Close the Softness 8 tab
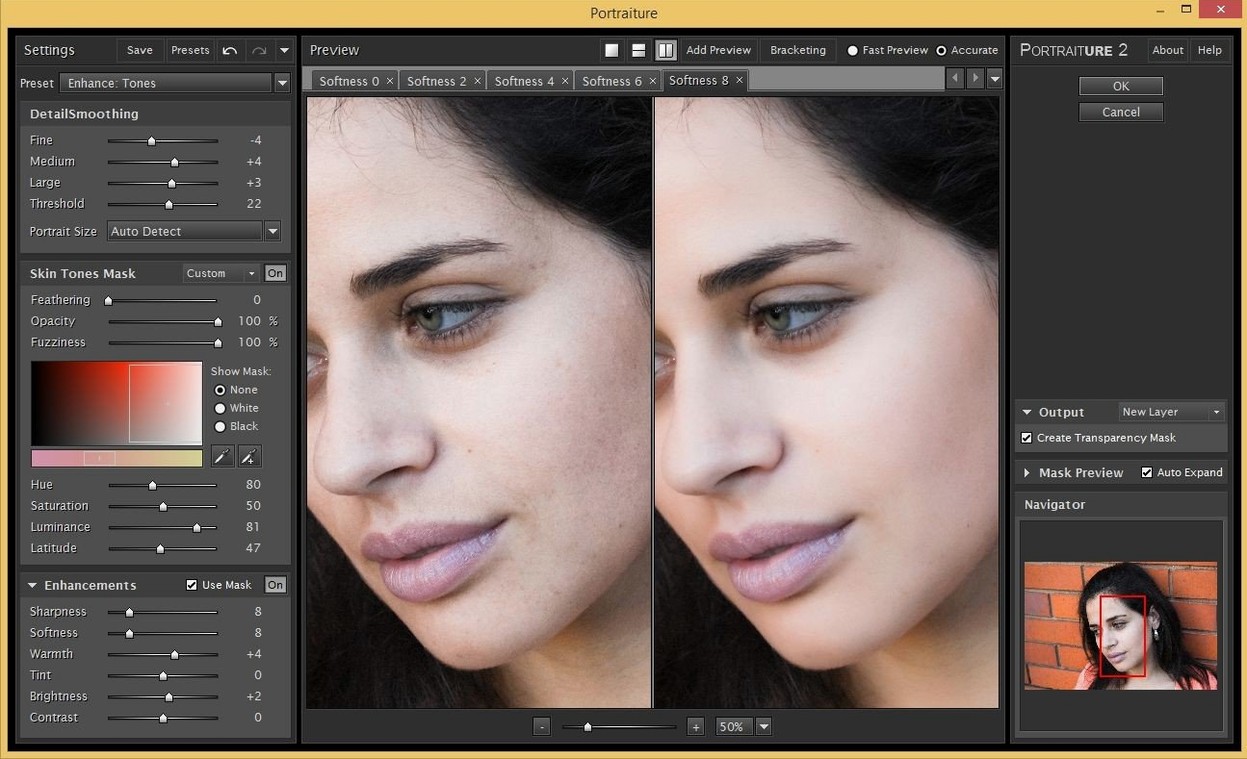Screen dimensions: 1247x759 pyautogui.click(x=739, y=80)
